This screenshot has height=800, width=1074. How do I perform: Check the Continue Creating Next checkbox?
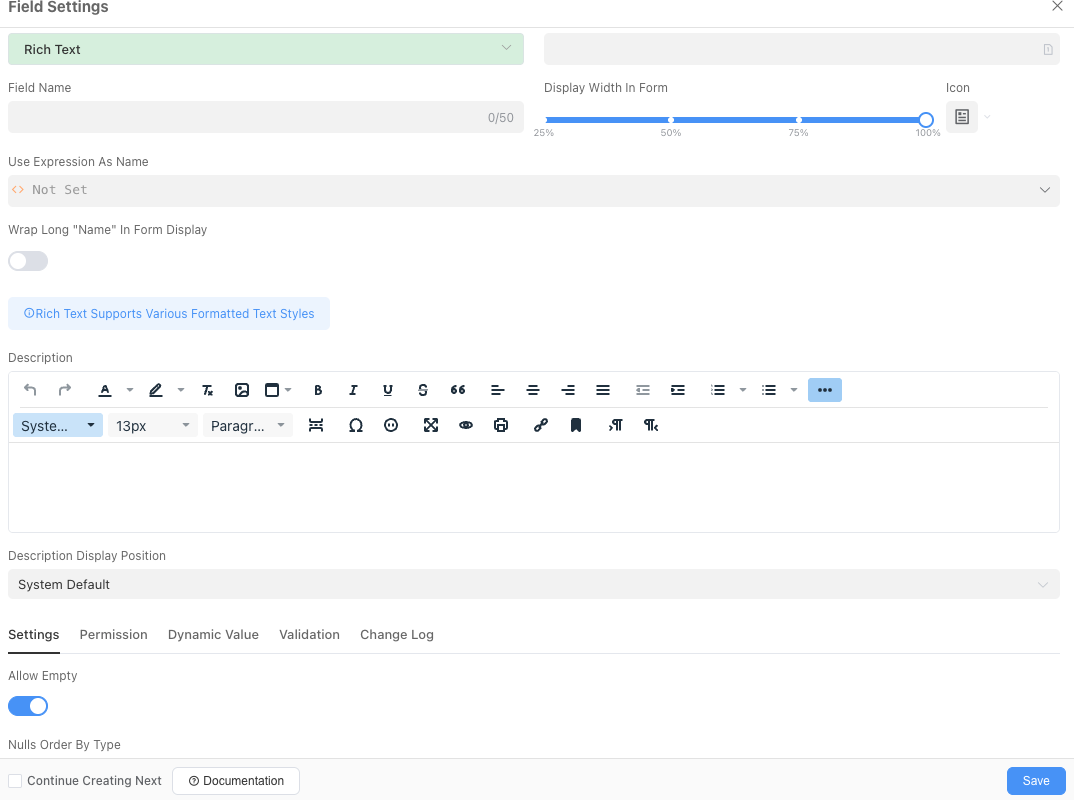pyautogui.click(x=15, y=781)
